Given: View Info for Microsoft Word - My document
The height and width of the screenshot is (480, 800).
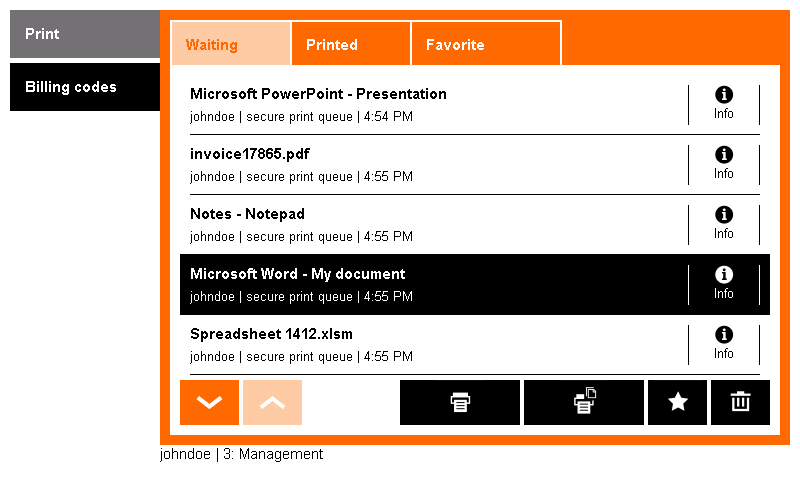Looking at the screenshot, I should (x=723, y=285).
